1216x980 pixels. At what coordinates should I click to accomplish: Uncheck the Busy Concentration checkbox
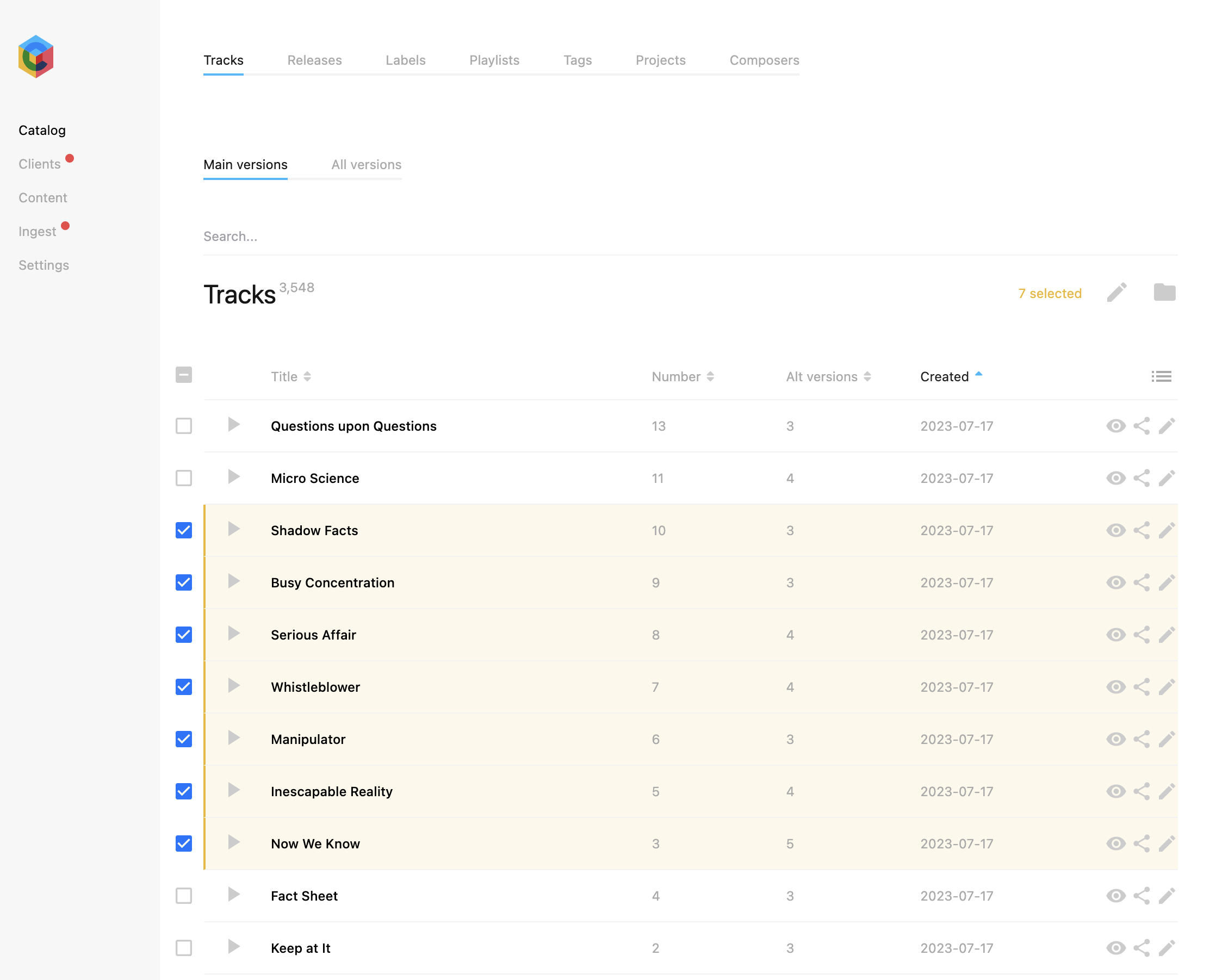[x=183, y=582]
